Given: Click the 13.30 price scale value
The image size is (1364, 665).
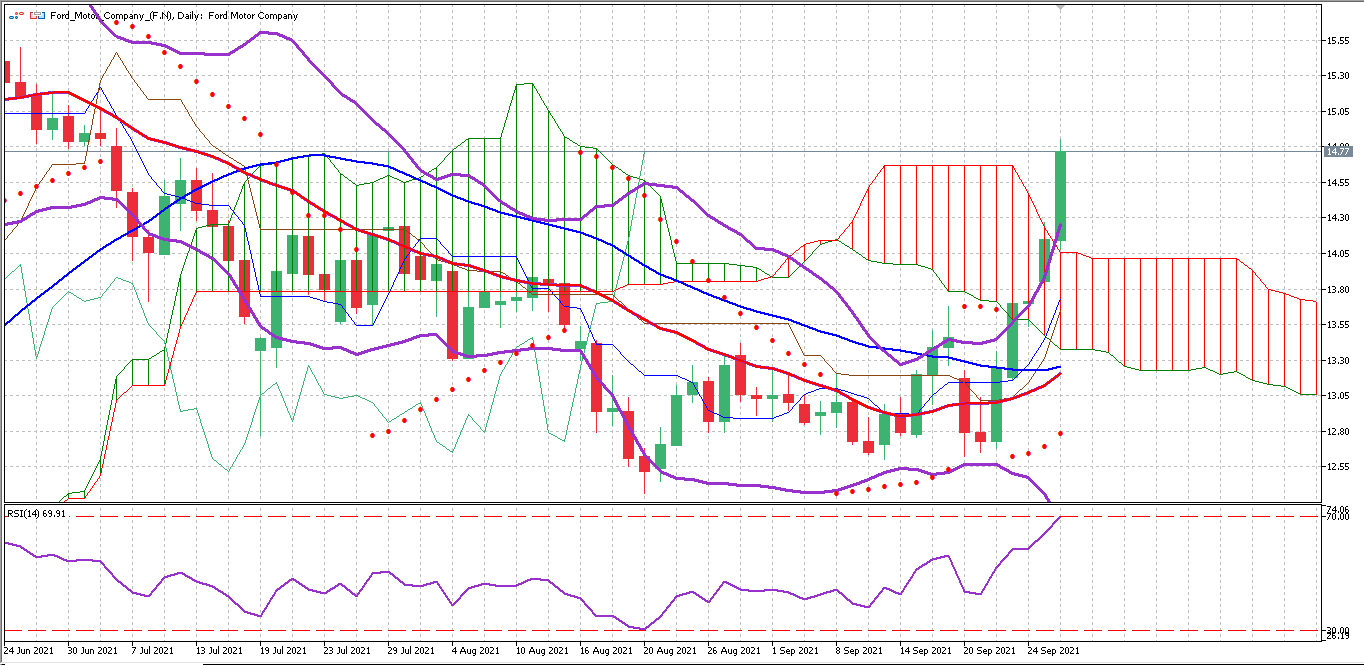Looking at the screenshot, I should coord(1337,360).
